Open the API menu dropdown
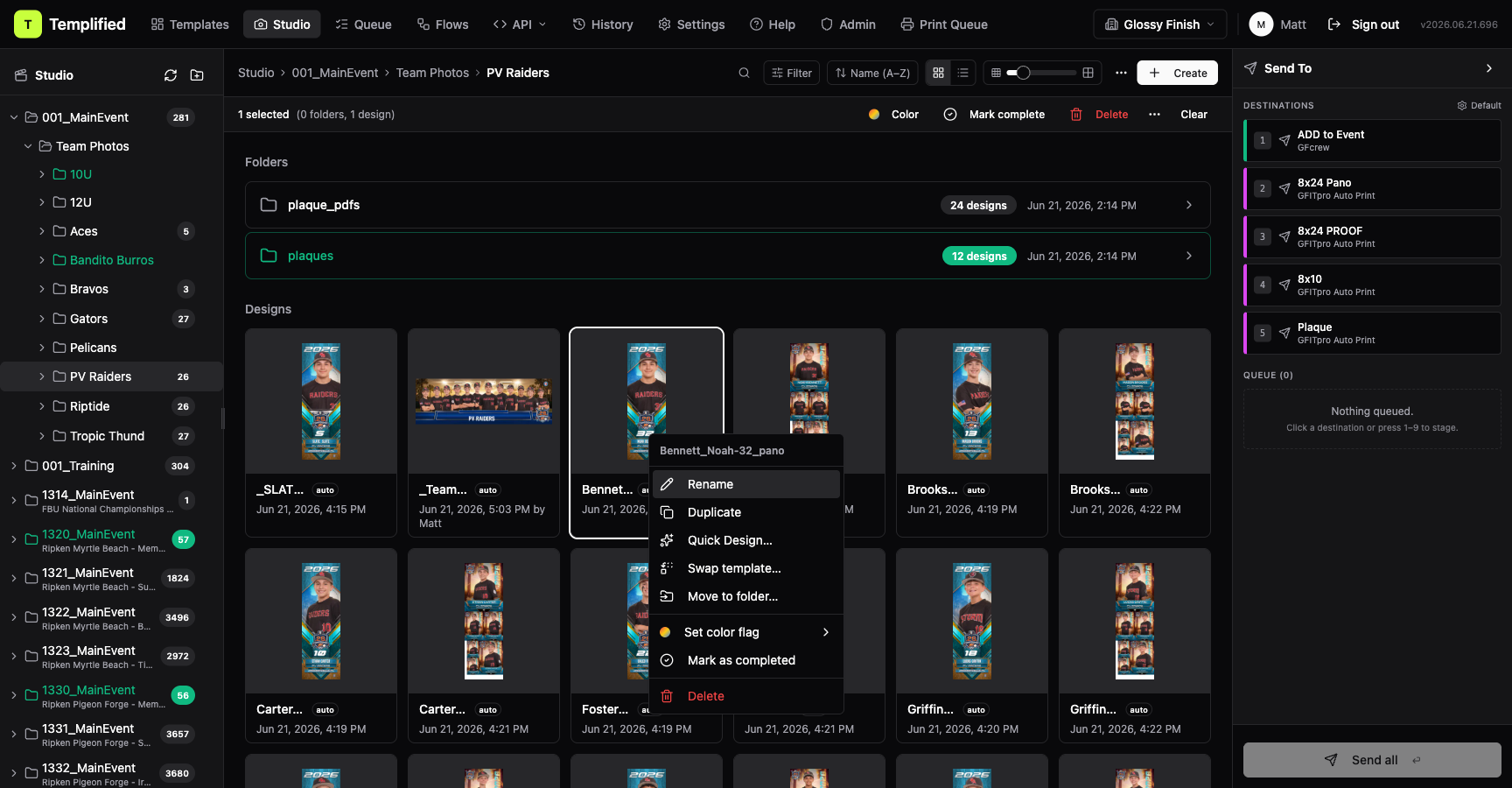Viewport: 1512px width, 788px height. [520, 25]
